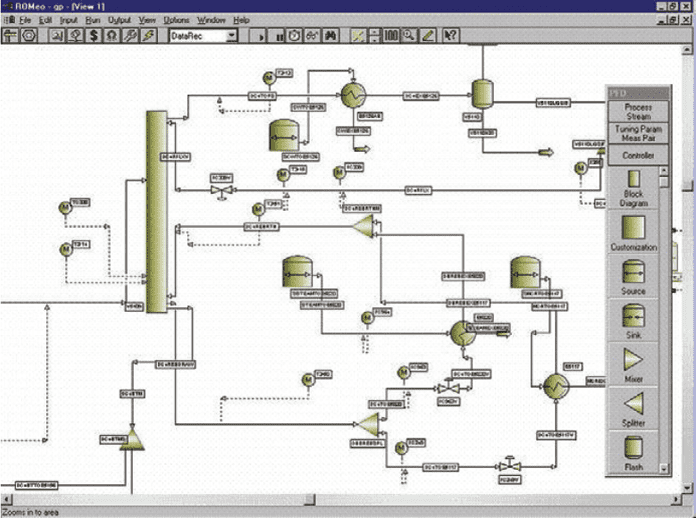The height and width of the screenshot is (518, 696).
Task: Click the dollar sign economics toolbar icon
Action: (x=93, y=35)
